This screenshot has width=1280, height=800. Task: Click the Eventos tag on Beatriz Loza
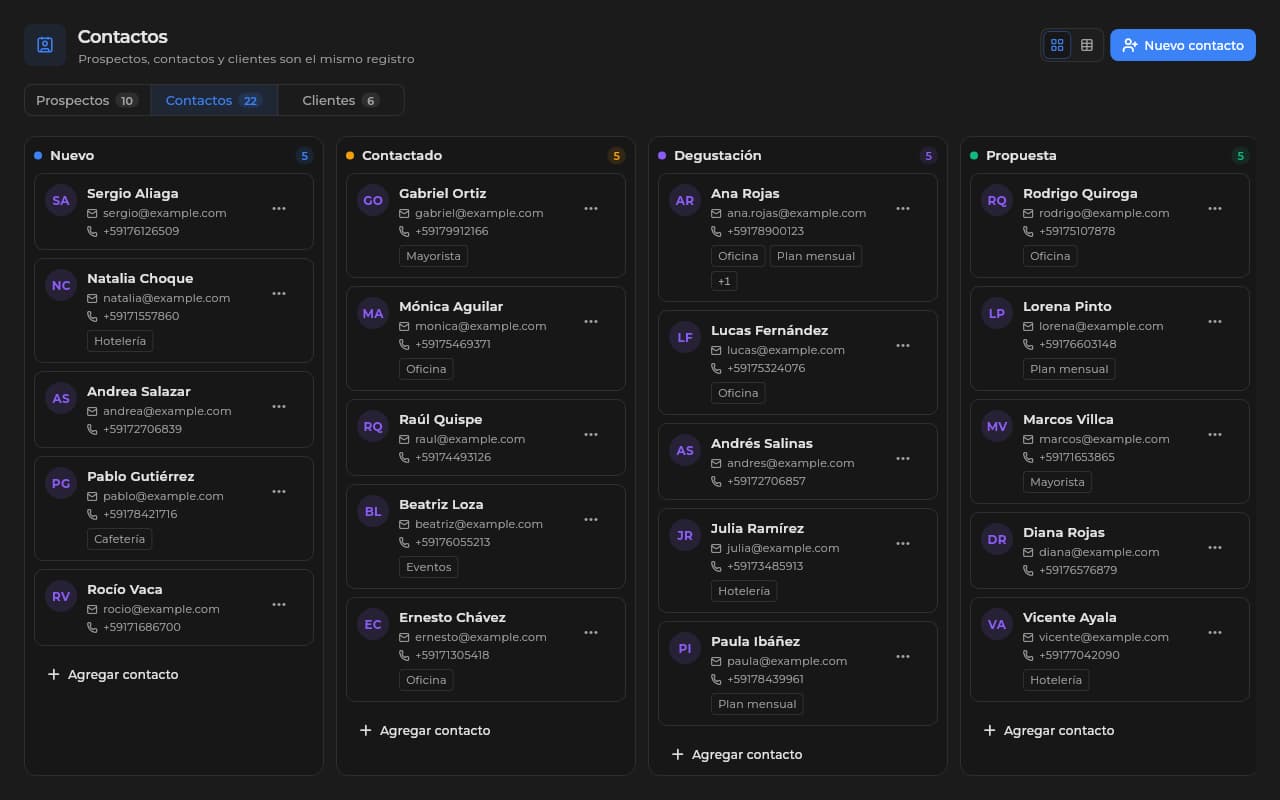click(428, 567)
